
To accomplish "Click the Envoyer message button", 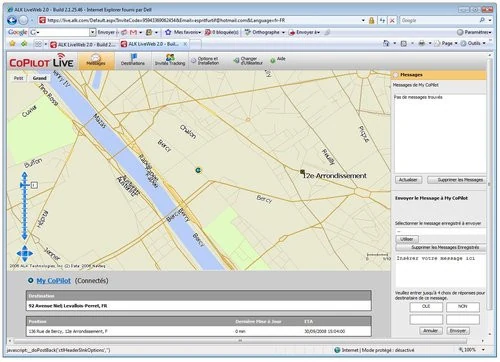I will 458,331.
